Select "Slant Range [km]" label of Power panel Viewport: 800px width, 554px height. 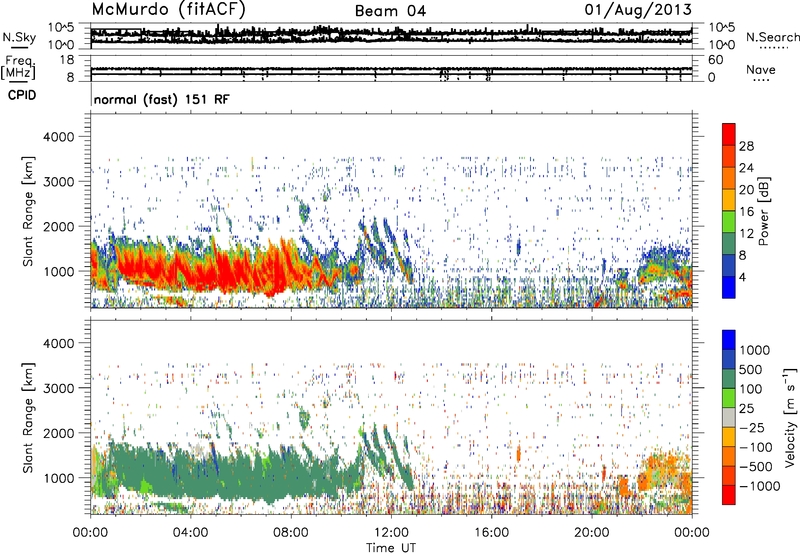point(28,211)
